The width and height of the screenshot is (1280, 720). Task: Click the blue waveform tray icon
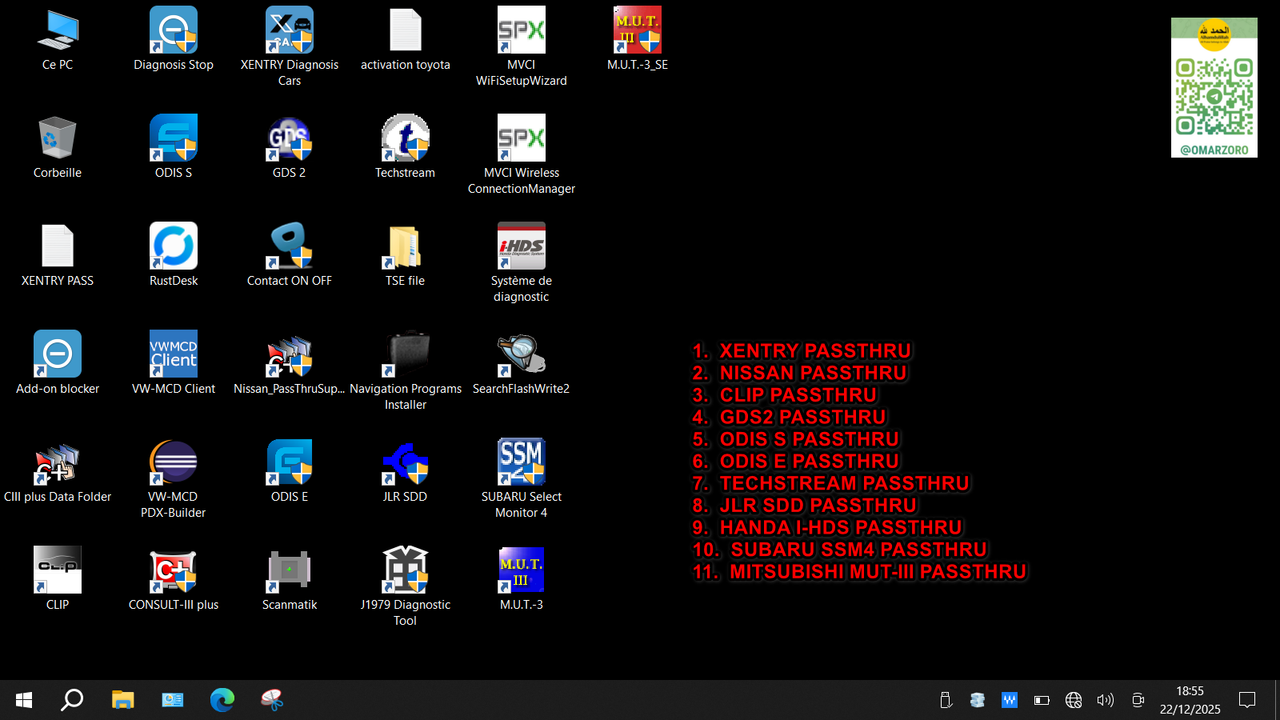coord(1009,700)
